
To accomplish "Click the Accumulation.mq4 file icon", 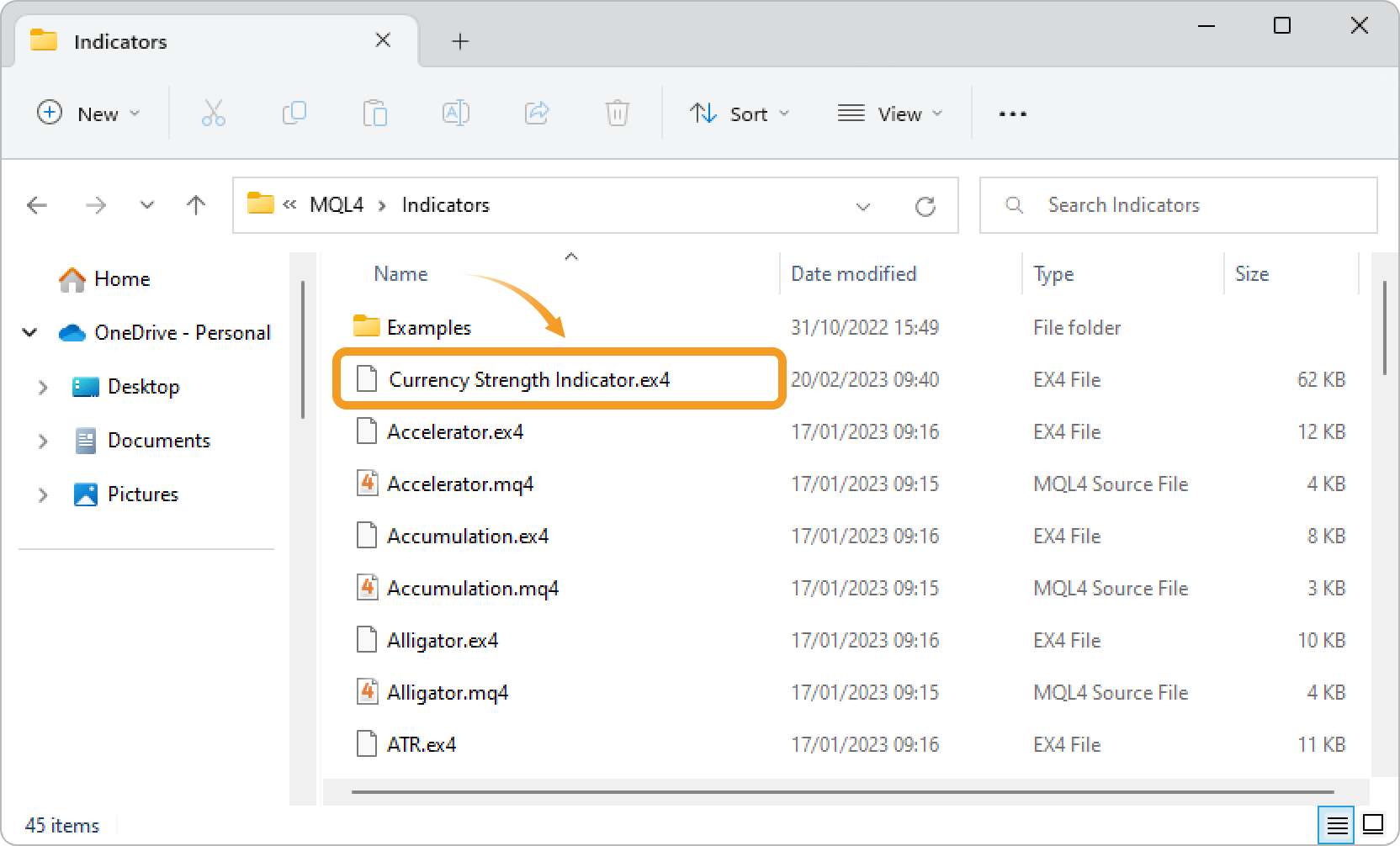I will [367, 587].
